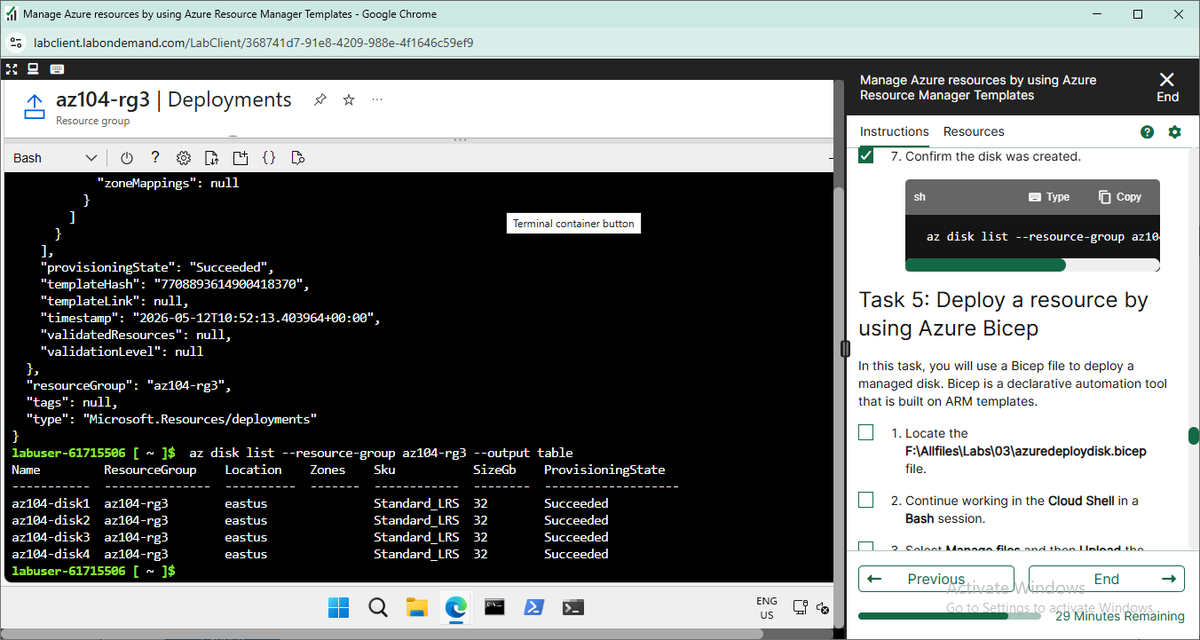Image resolution: width=1200 pixels, height=640 pixels.
Task: Click the panel splitter handle between shell and instructions
Action: pos(845,348)
